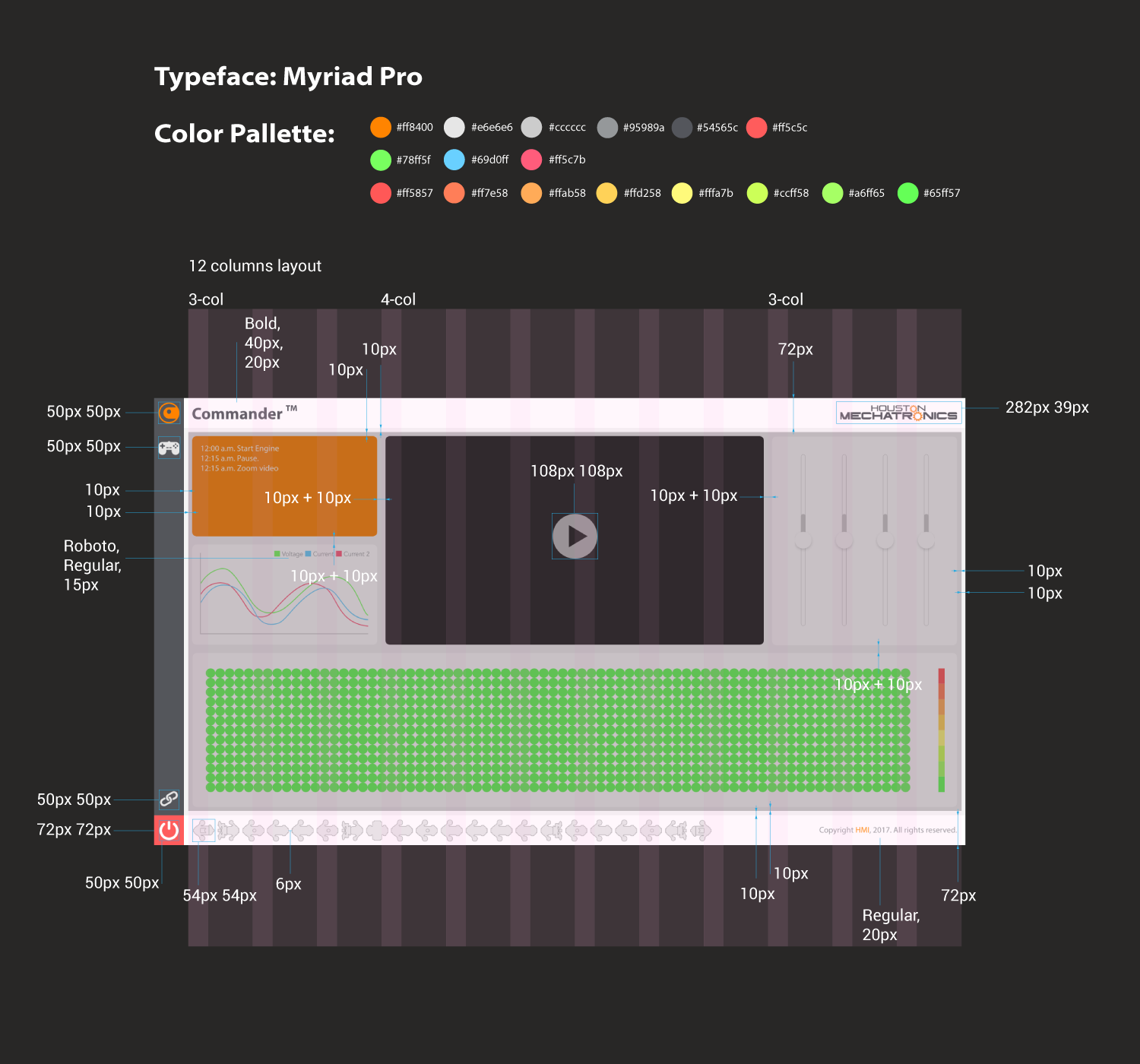Viewport: 1140px width, 1064px height.
Task: Pick the #cccccc gray swatch
Action: click(532, 127)
